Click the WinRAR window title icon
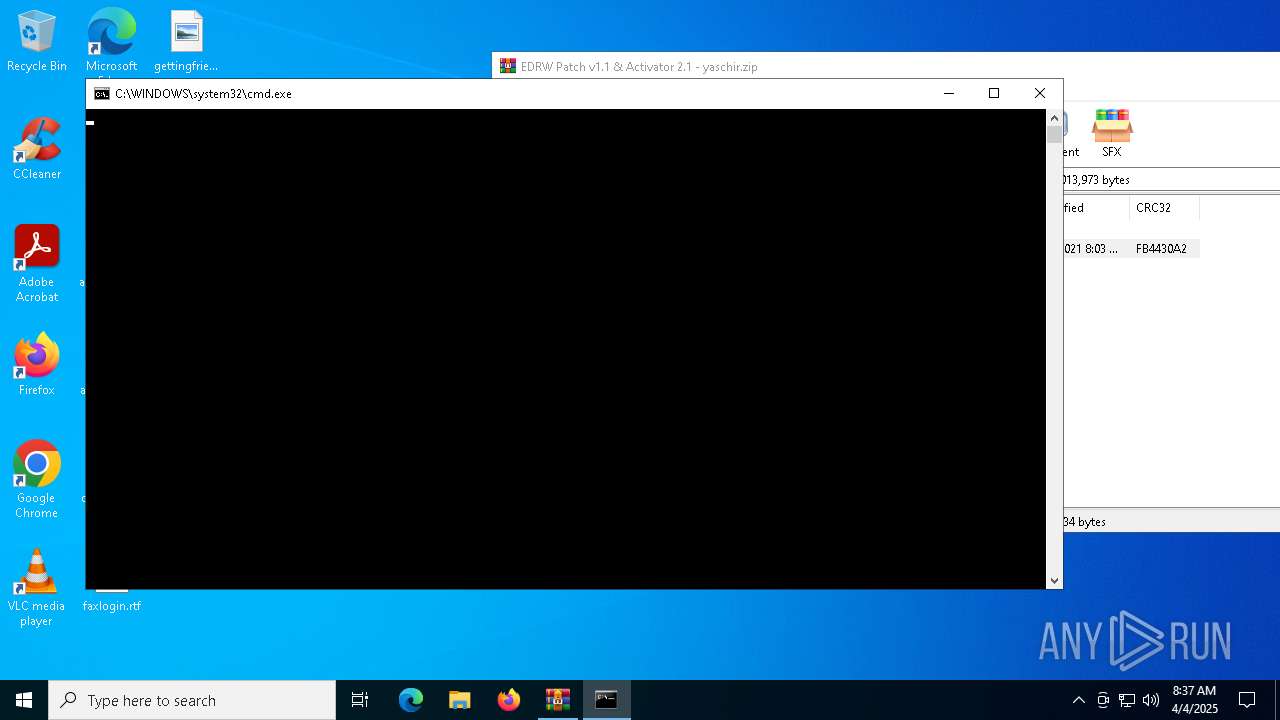The height and width of the screenshot is (720, 1280). [x=508, y=67]
